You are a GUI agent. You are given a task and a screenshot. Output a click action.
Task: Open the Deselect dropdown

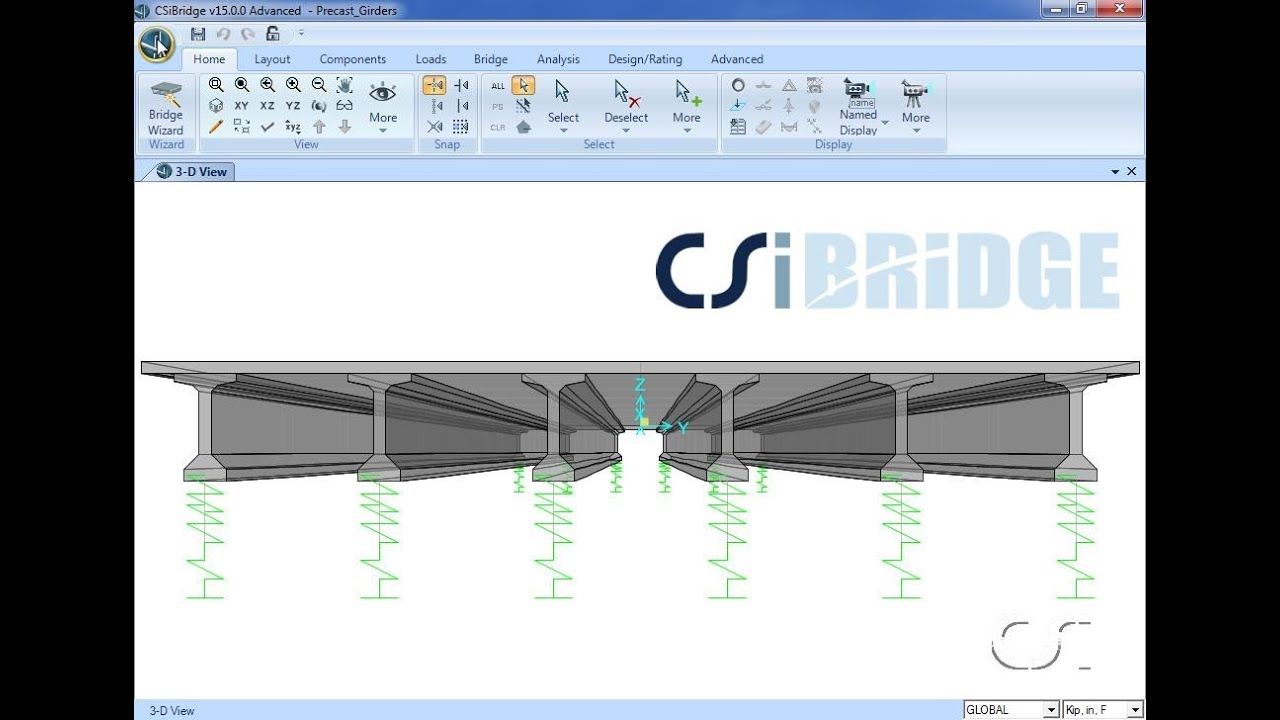click(x=626, y=108)
